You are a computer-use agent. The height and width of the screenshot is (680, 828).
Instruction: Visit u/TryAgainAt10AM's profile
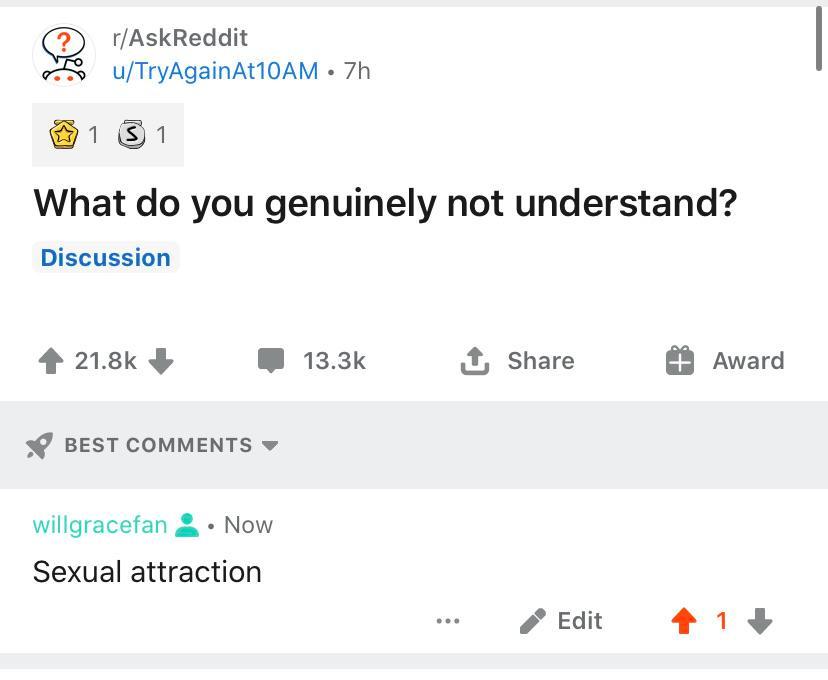(216, 71)
